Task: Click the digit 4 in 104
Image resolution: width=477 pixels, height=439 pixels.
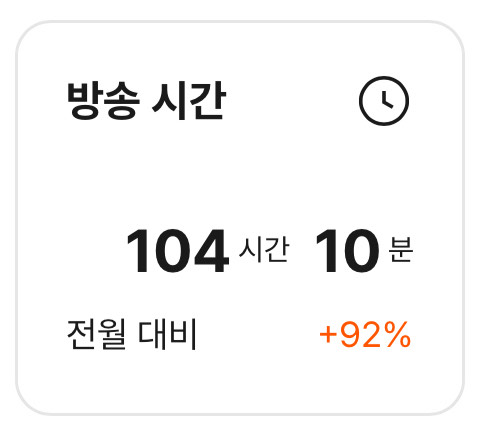Action: coord(211,251)
